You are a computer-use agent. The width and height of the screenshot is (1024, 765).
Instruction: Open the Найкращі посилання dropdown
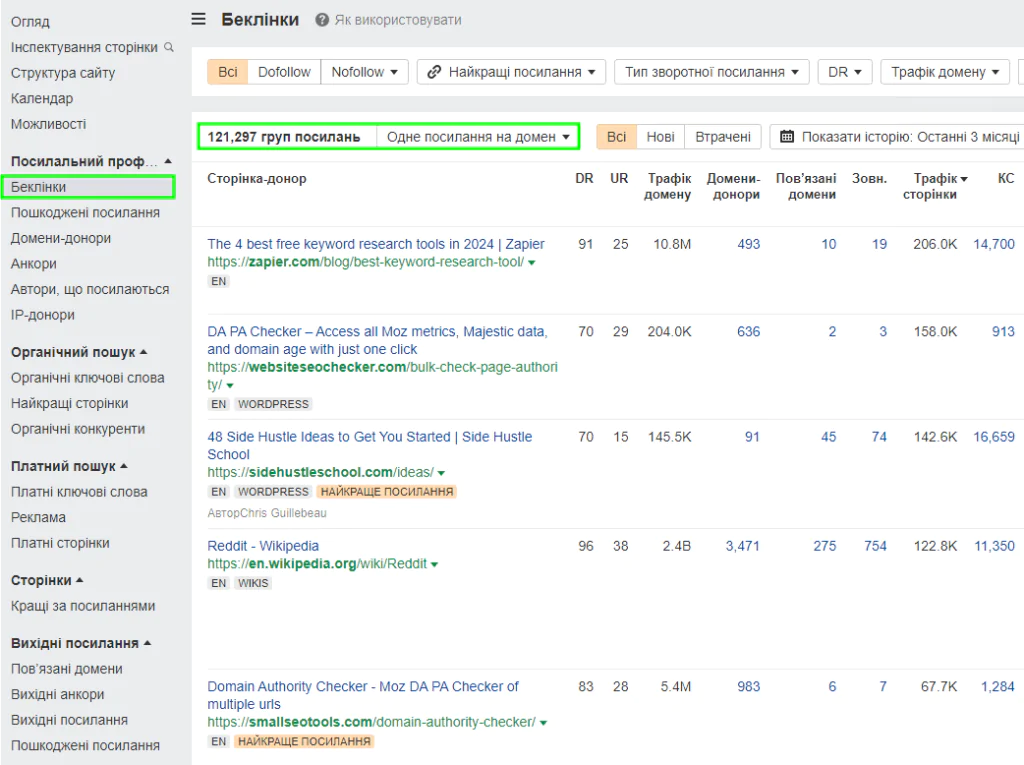coord(511,72)
